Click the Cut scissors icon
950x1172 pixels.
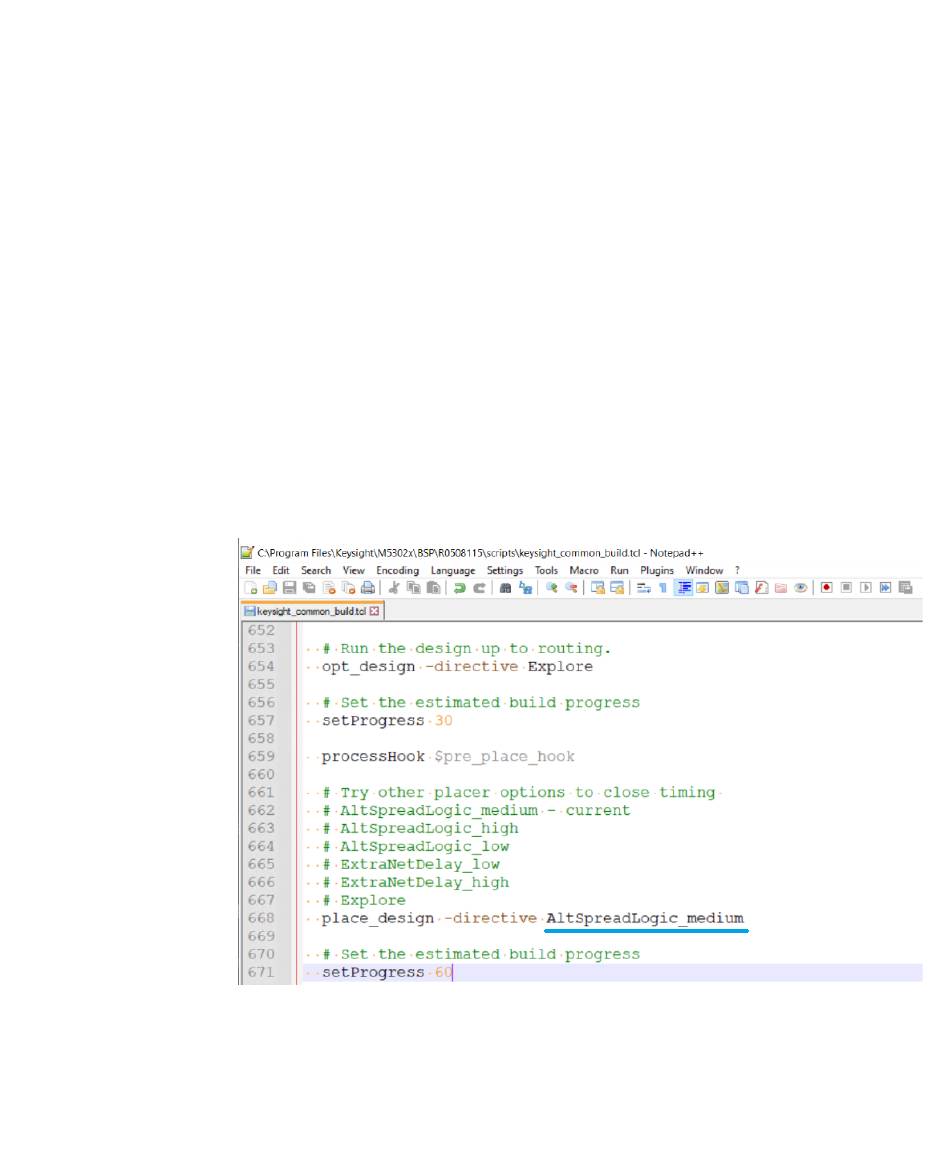click(x=394, y=588)
